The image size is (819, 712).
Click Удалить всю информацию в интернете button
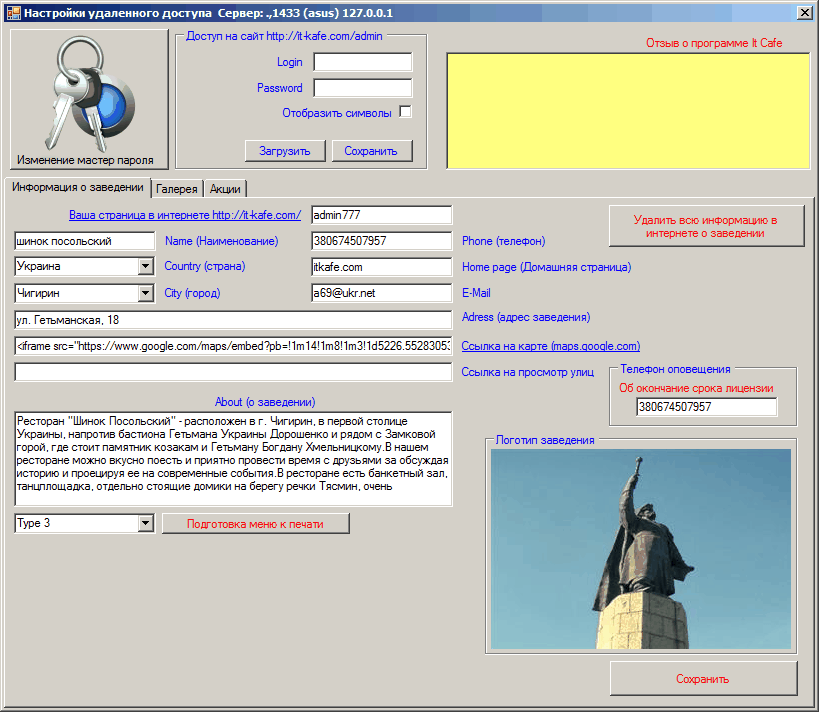[x=706, y=226]
